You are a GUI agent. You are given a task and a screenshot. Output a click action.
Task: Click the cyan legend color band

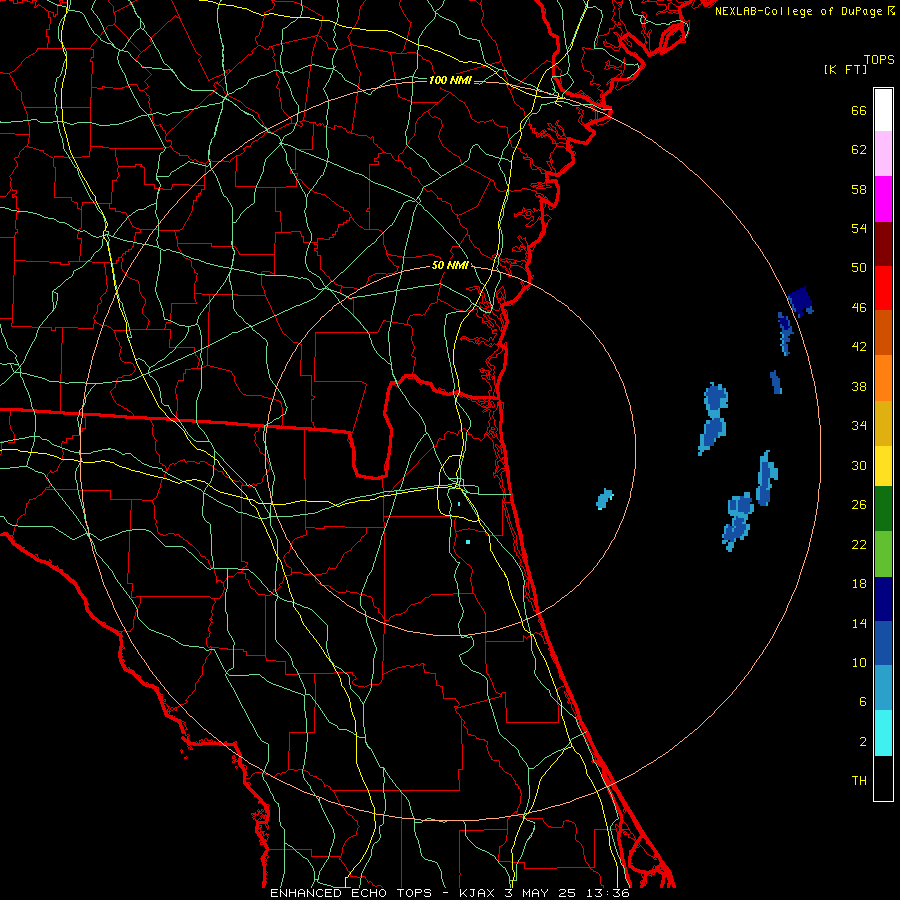[883, 733]
